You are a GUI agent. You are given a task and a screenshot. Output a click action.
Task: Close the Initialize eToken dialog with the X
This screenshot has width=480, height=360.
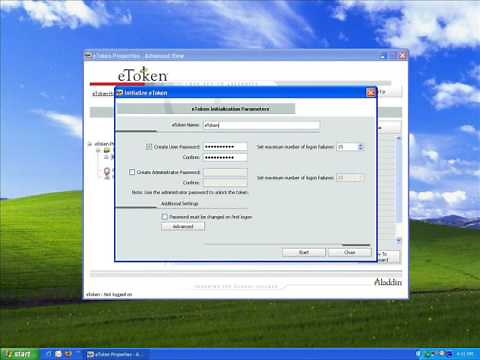coord(371,92)
